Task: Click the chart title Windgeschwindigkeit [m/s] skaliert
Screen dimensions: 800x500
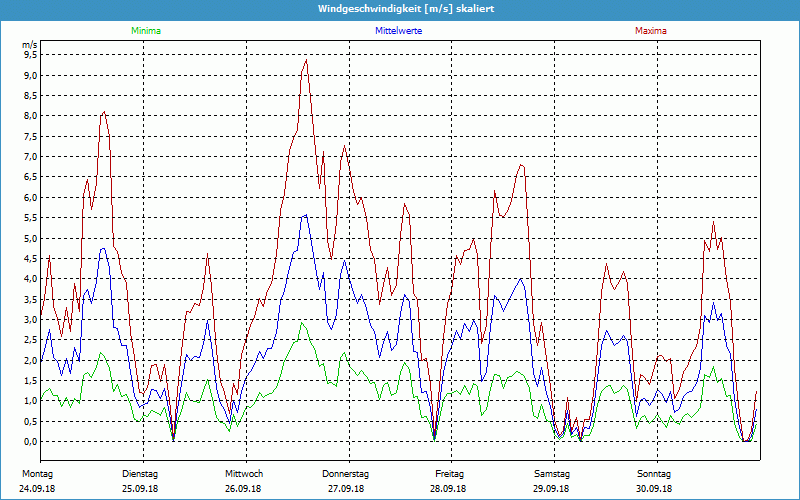Action: (x=406, y=9)
